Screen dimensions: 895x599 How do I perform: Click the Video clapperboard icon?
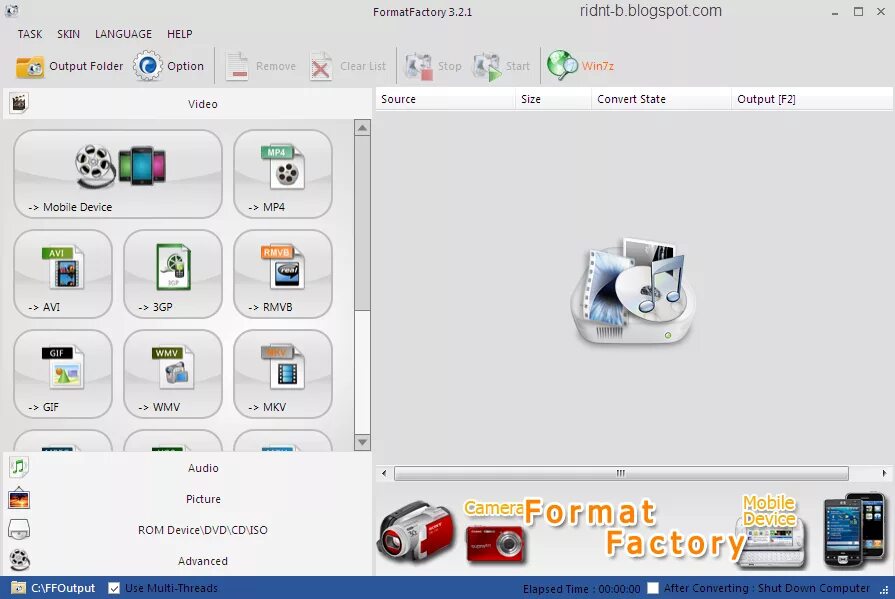click(19, 103)
